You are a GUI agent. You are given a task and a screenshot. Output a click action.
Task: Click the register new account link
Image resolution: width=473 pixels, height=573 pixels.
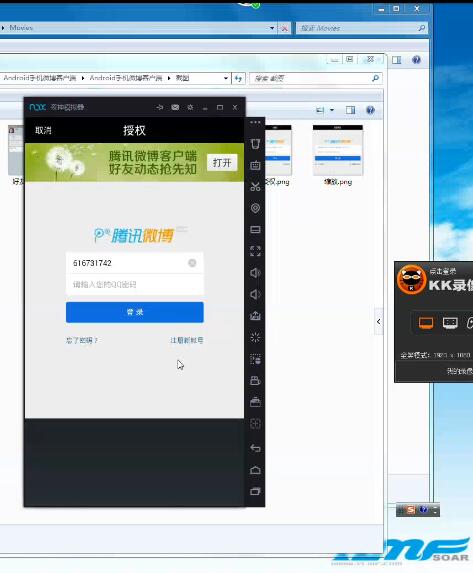click(x=187, y=340)
